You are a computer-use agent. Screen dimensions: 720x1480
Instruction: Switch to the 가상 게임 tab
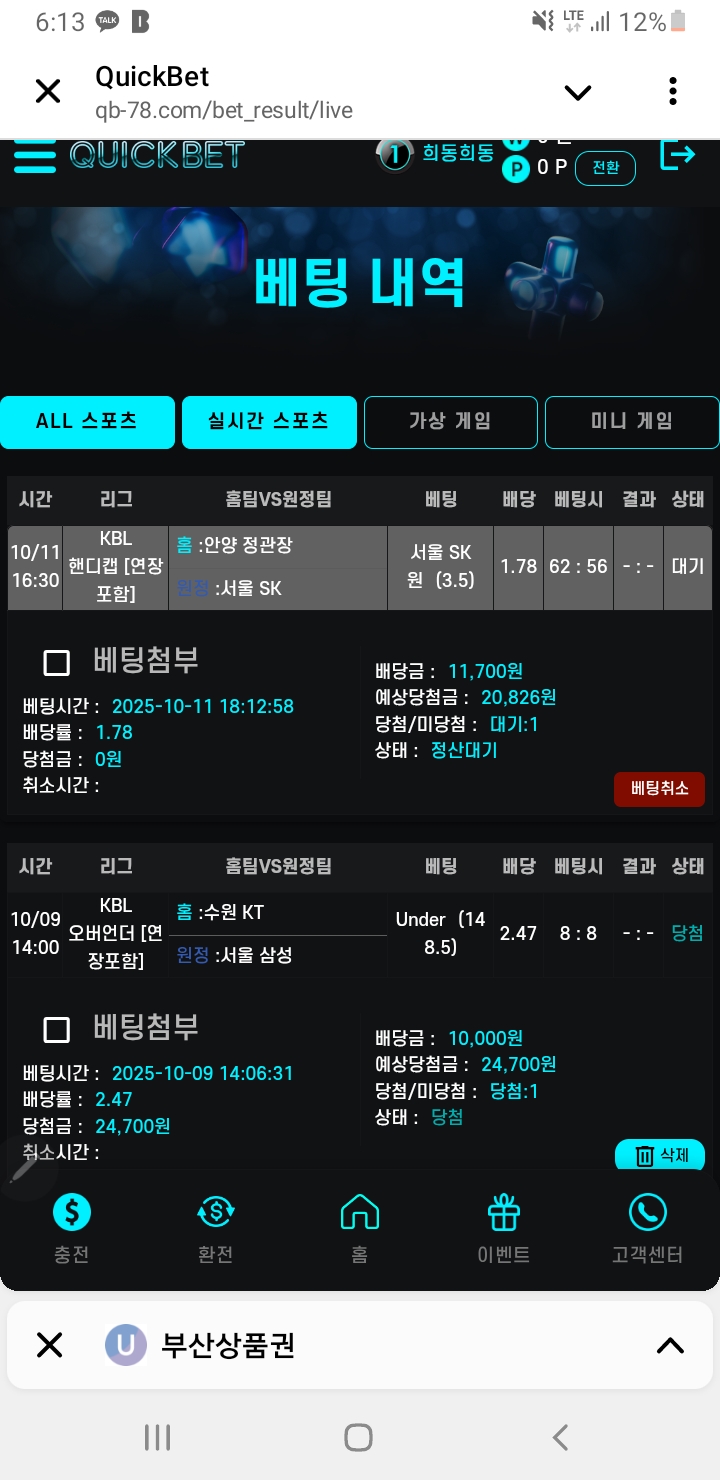[450, 422]
